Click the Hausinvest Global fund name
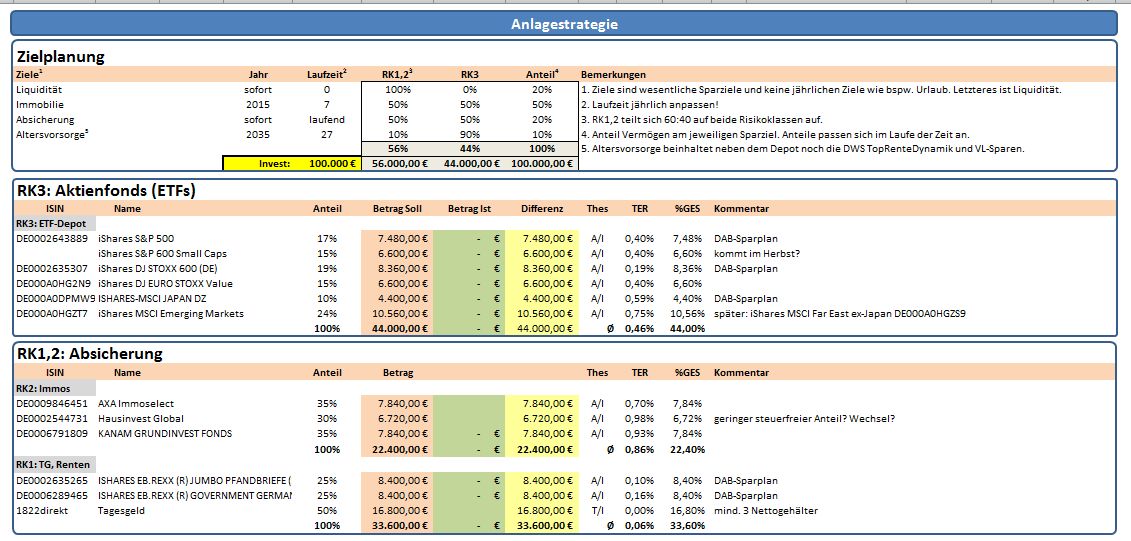Viewport: 1131px width, 541px height. 141,418
